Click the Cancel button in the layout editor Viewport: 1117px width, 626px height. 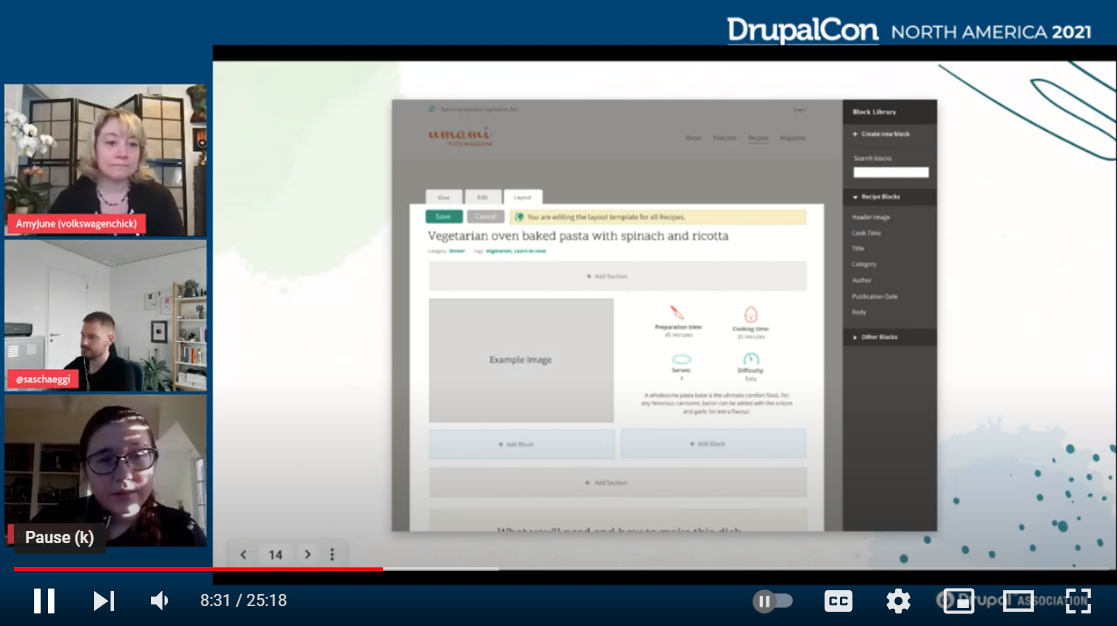tap(486, 217)
